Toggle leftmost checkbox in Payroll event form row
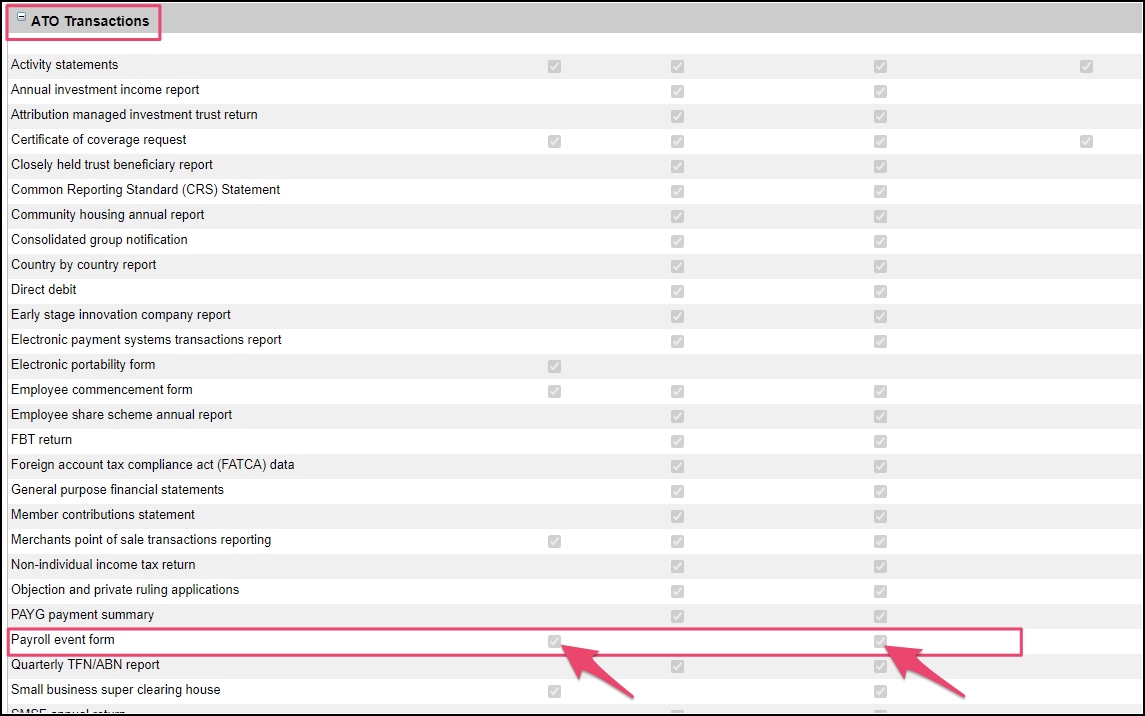 click(x=554, y=641)
